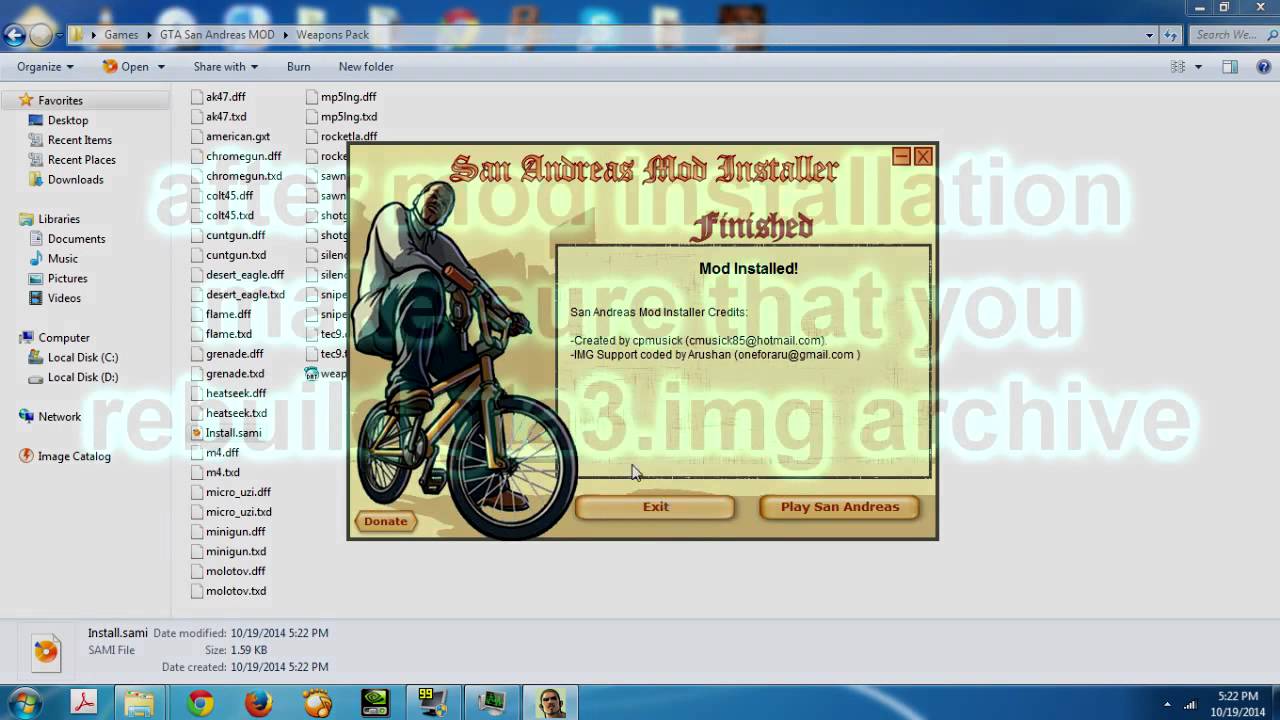Open the Fraps 99 taskbar icon
Image resolution: width=1280 pixels, height=720 pixels.
tap(433, 703)
